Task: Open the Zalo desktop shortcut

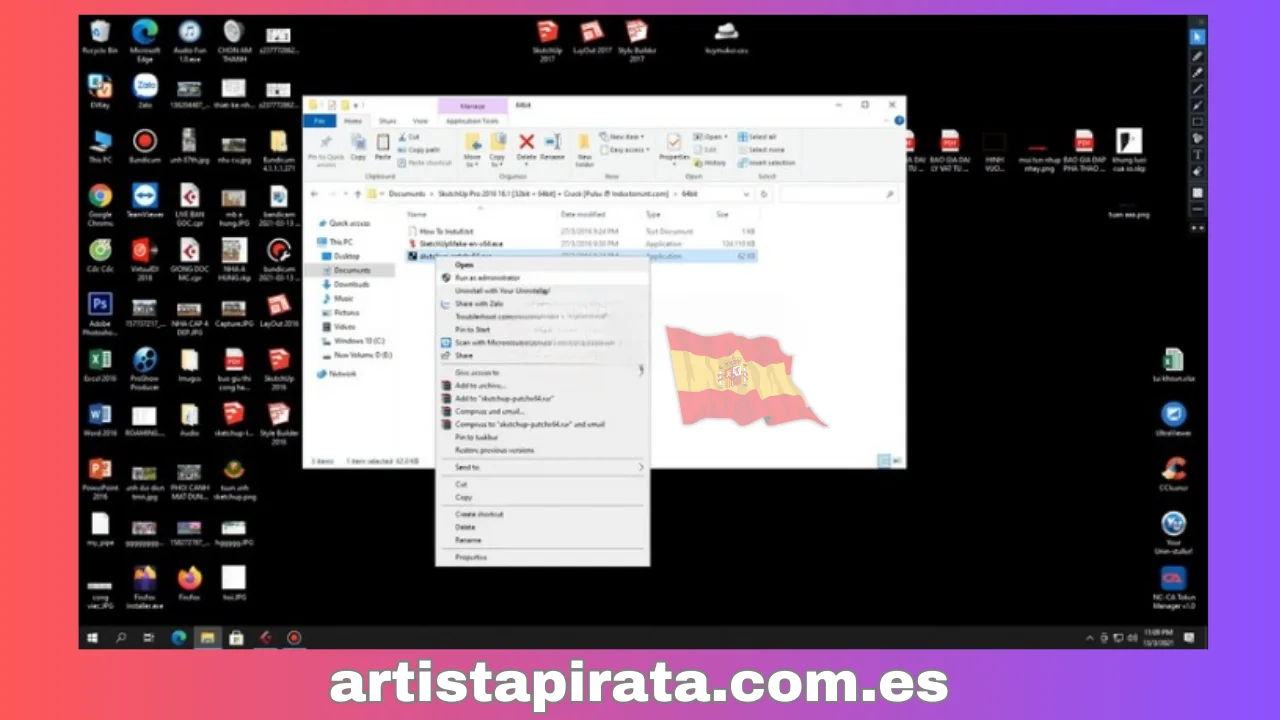Action: (145, 91)
